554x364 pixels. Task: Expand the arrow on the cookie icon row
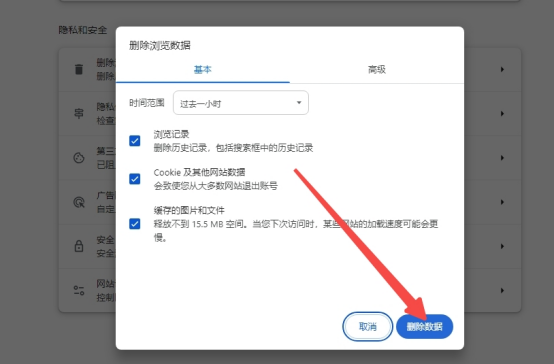(x=502, y=158)
